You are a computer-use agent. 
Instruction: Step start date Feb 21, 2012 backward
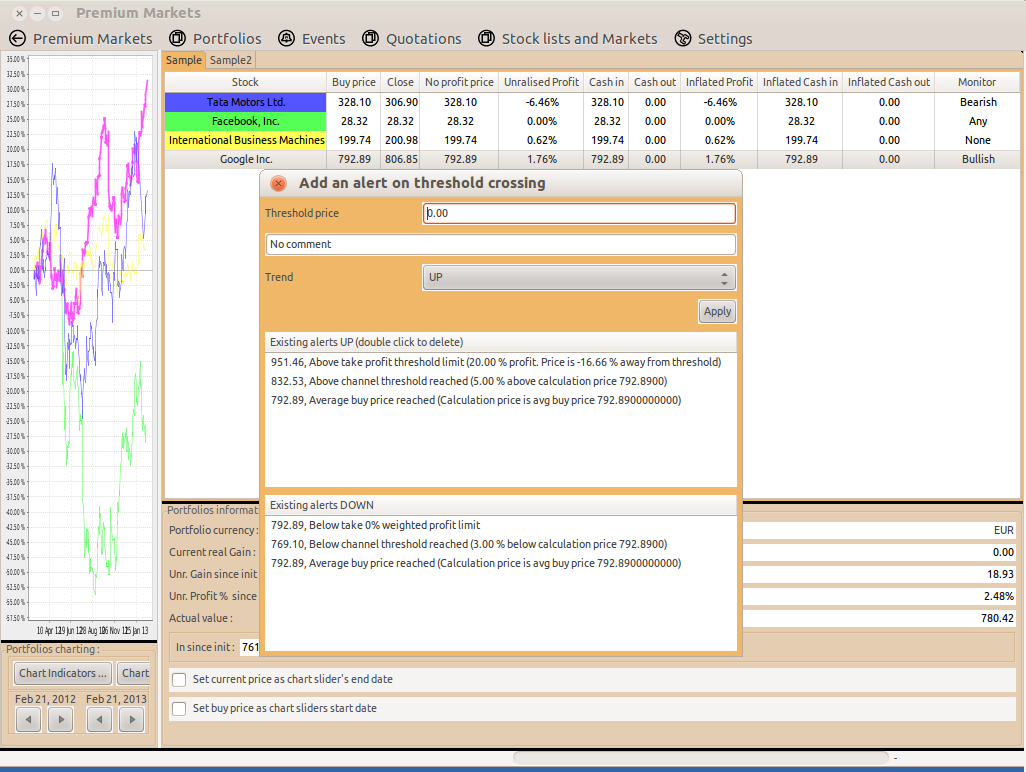(27, 720)
